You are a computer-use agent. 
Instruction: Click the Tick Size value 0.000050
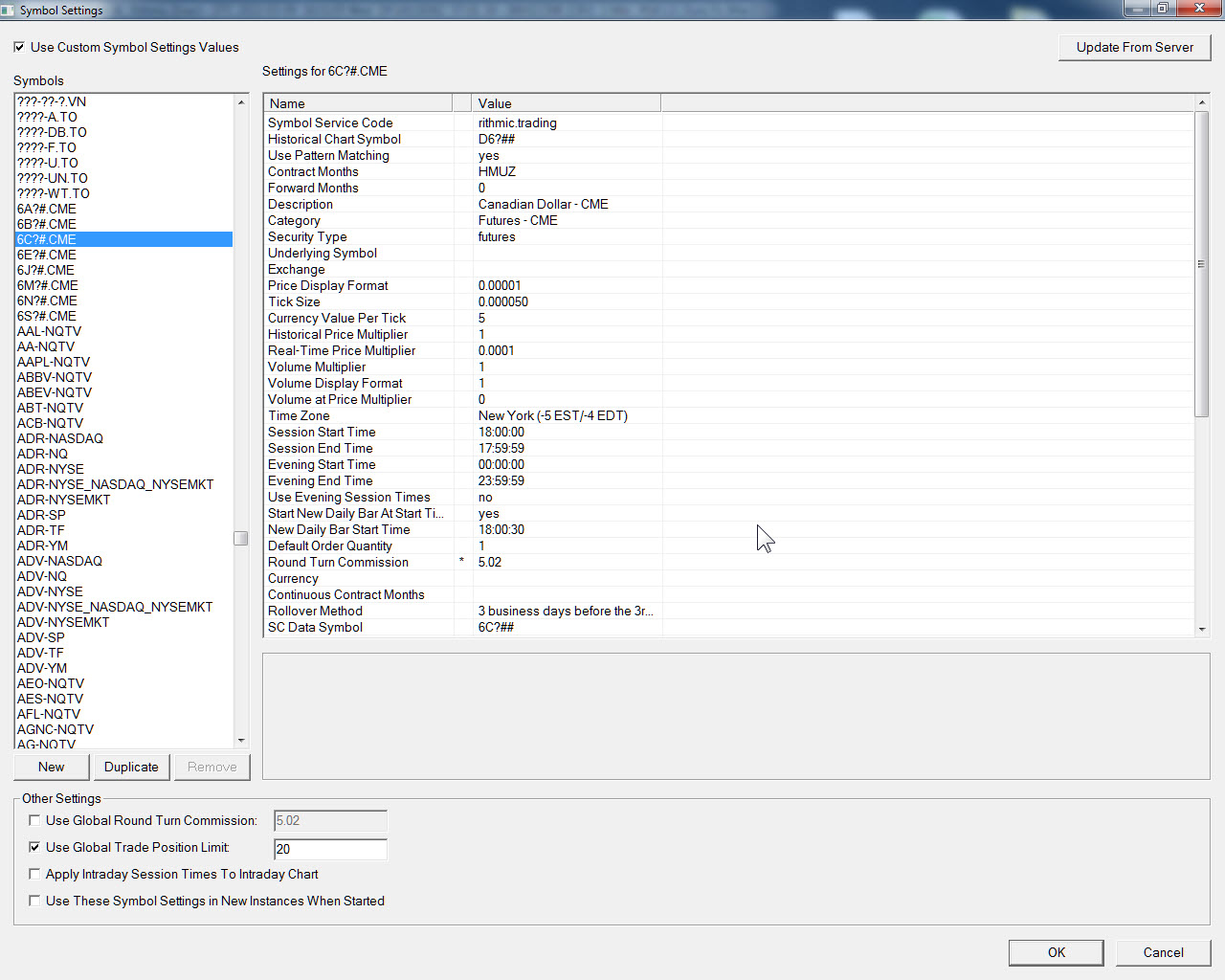(503, 301)
